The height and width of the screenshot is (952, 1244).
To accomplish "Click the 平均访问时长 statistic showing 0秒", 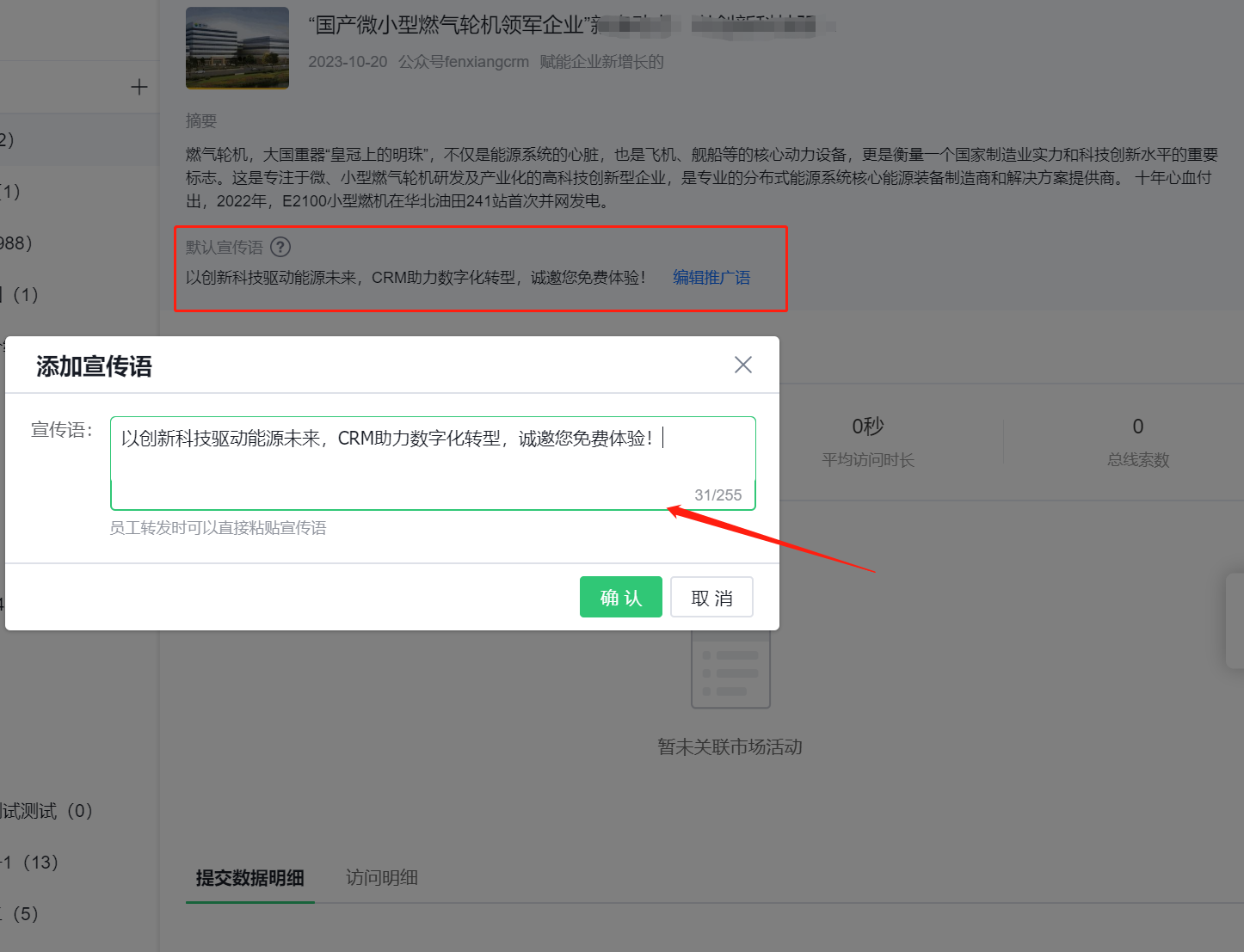I will 866,441.
